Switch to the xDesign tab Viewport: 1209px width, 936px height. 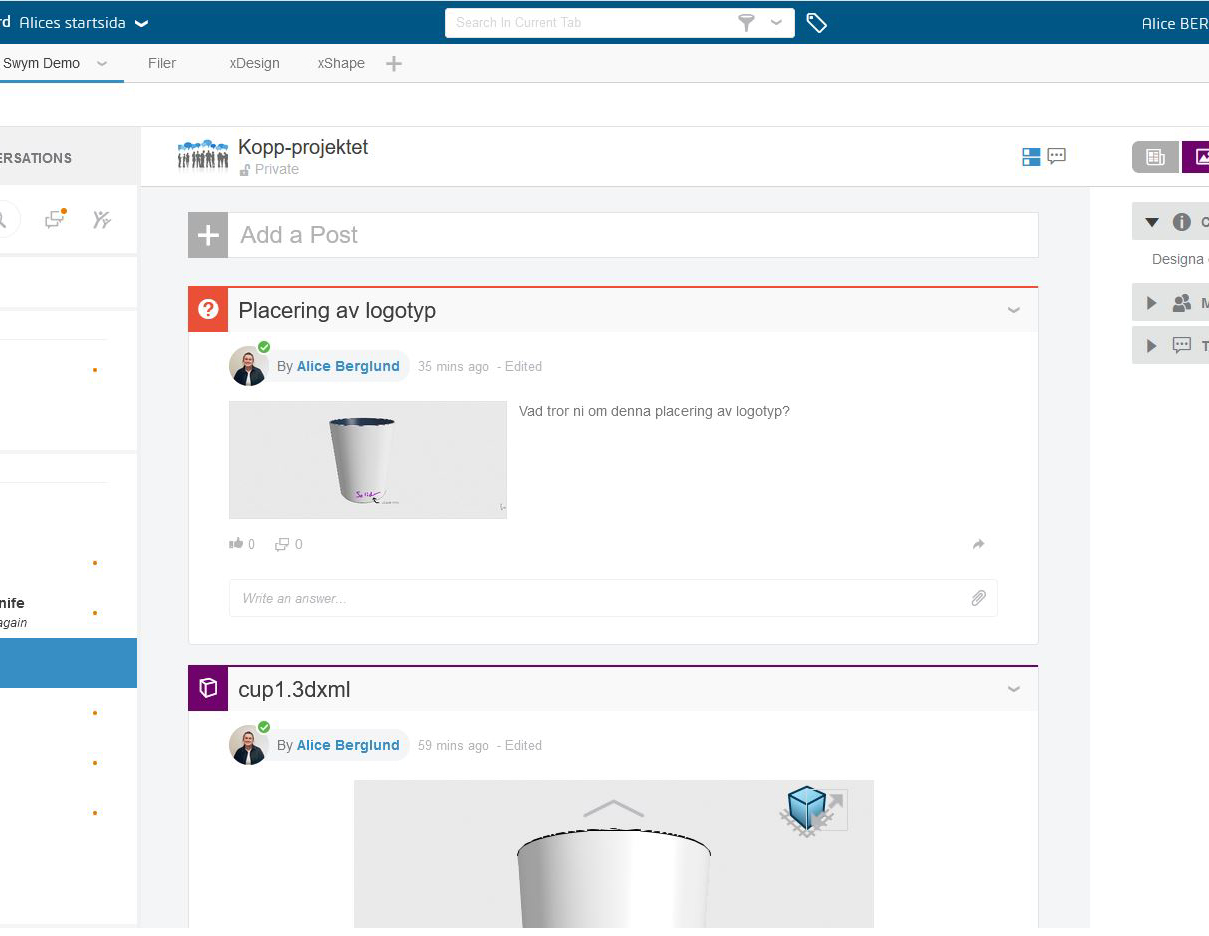(254, 63)
